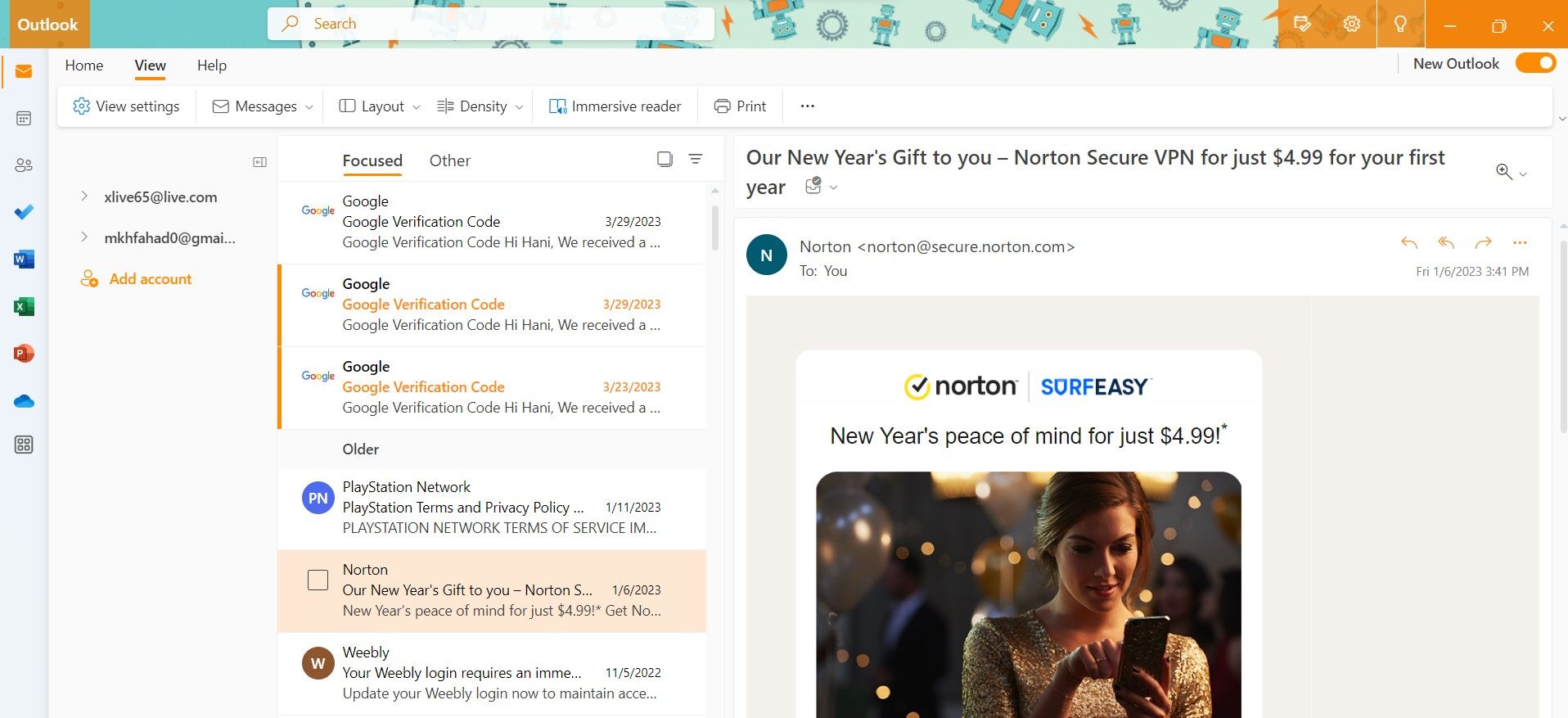Open the message list filter icon
The image size is (1568, 718).
click(x=696, y=159)
